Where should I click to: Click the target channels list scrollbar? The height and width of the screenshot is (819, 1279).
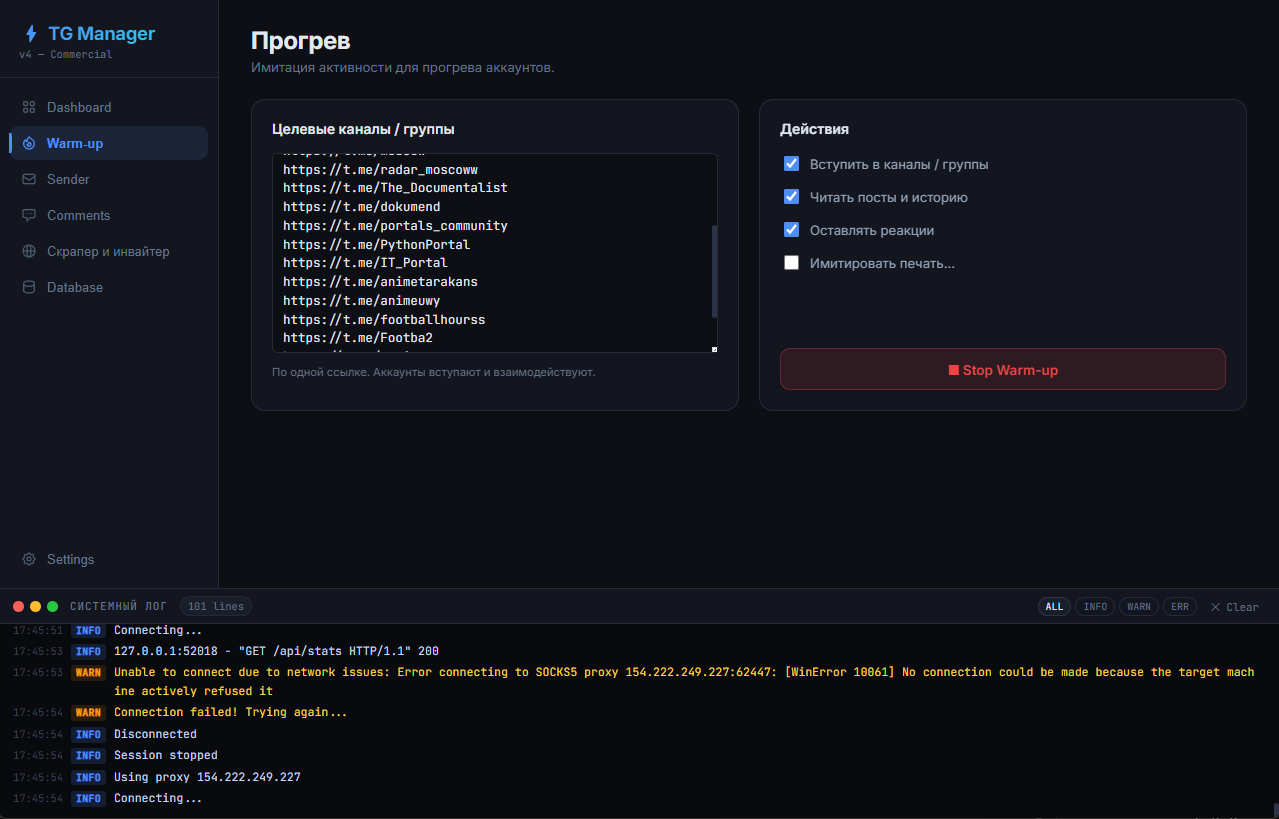pyautogui.click(x=714, y=270)
